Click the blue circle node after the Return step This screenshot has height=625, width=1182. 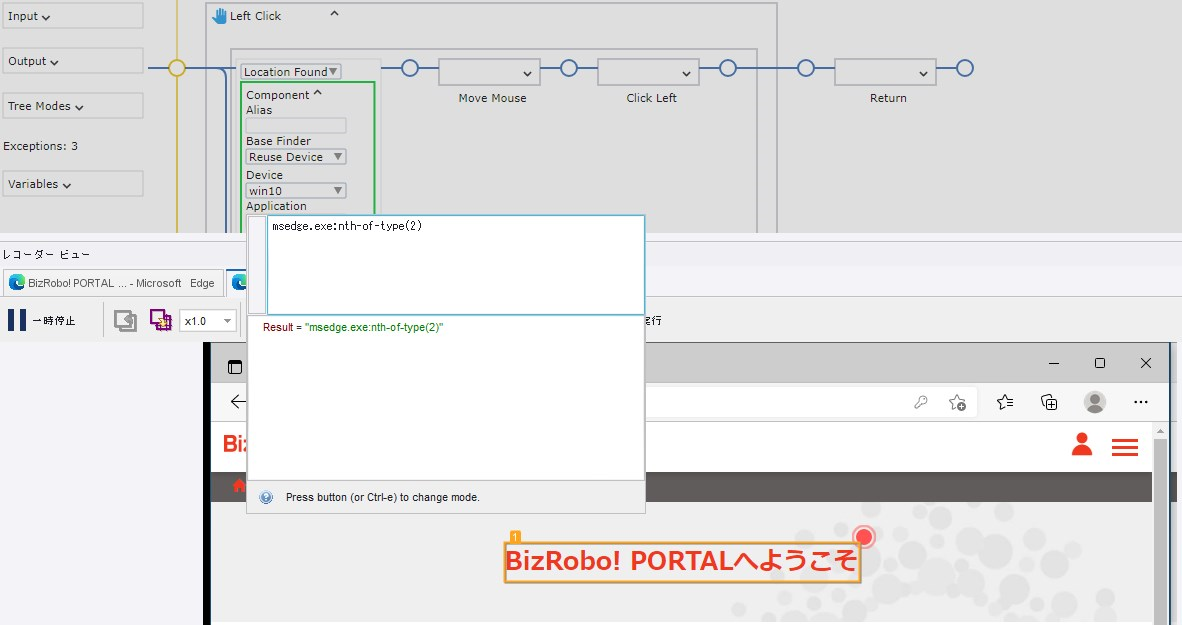coord(965,68)
